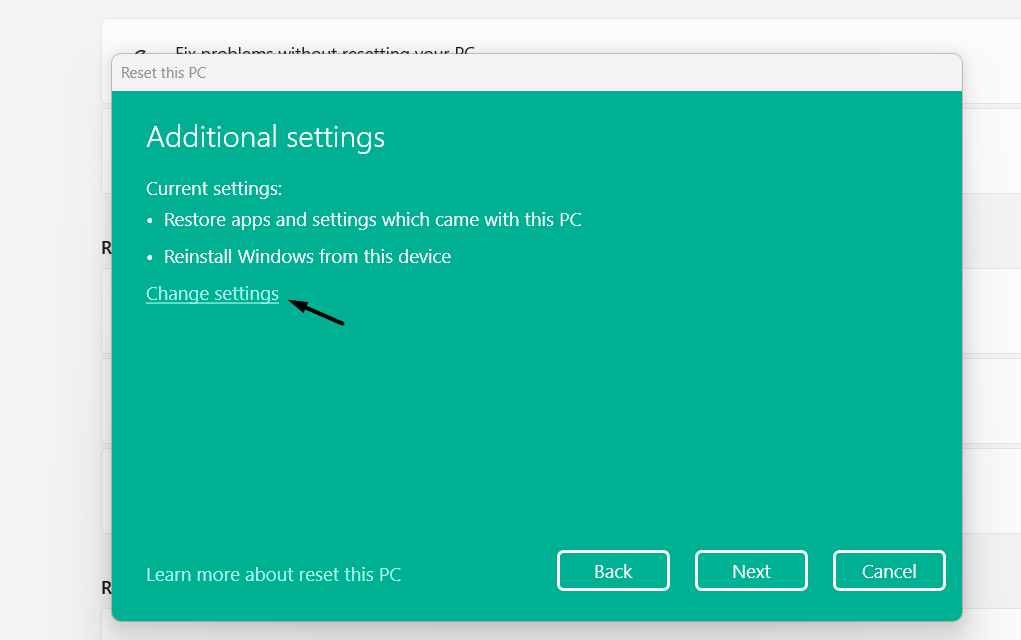Click the Current settings label
The width and height of the screenshot is (1021, 640).
tap(214, 189)
